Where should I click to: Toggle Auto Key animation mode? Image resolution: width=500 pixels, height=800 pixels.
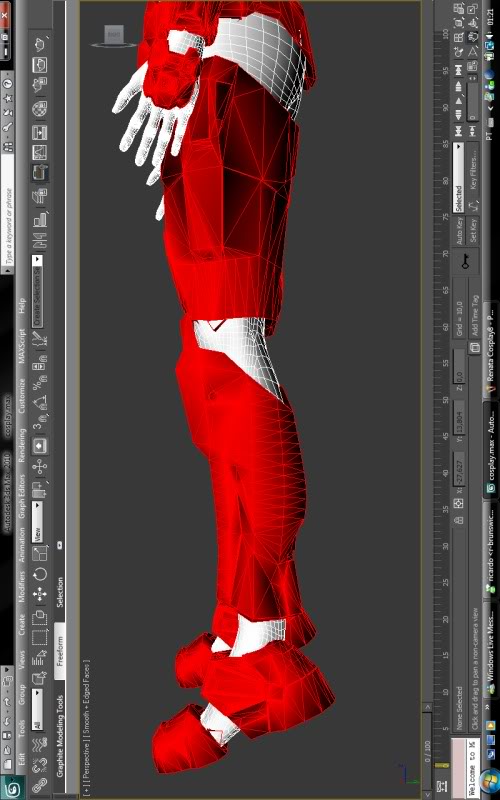pyautogui.click(x=458, y=231)
